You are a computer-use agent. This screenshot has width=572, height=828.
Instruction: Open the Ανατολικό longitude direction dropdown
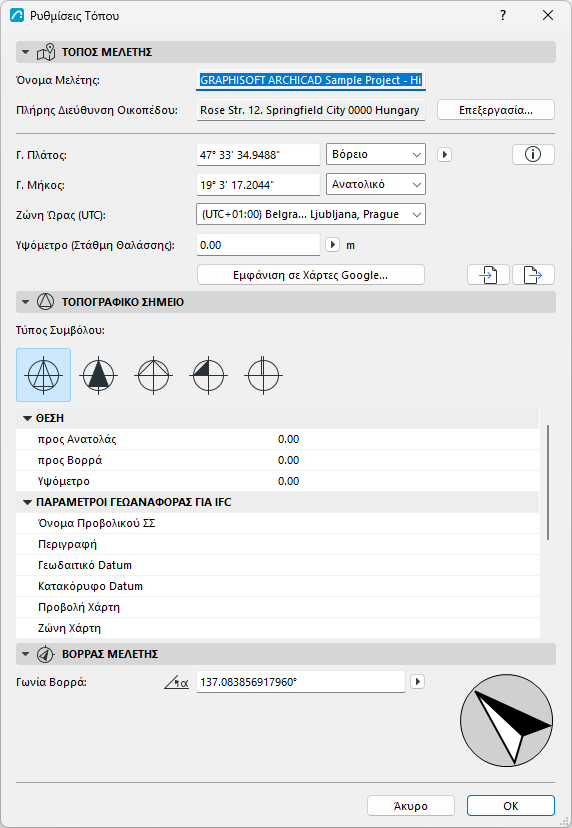376,185
